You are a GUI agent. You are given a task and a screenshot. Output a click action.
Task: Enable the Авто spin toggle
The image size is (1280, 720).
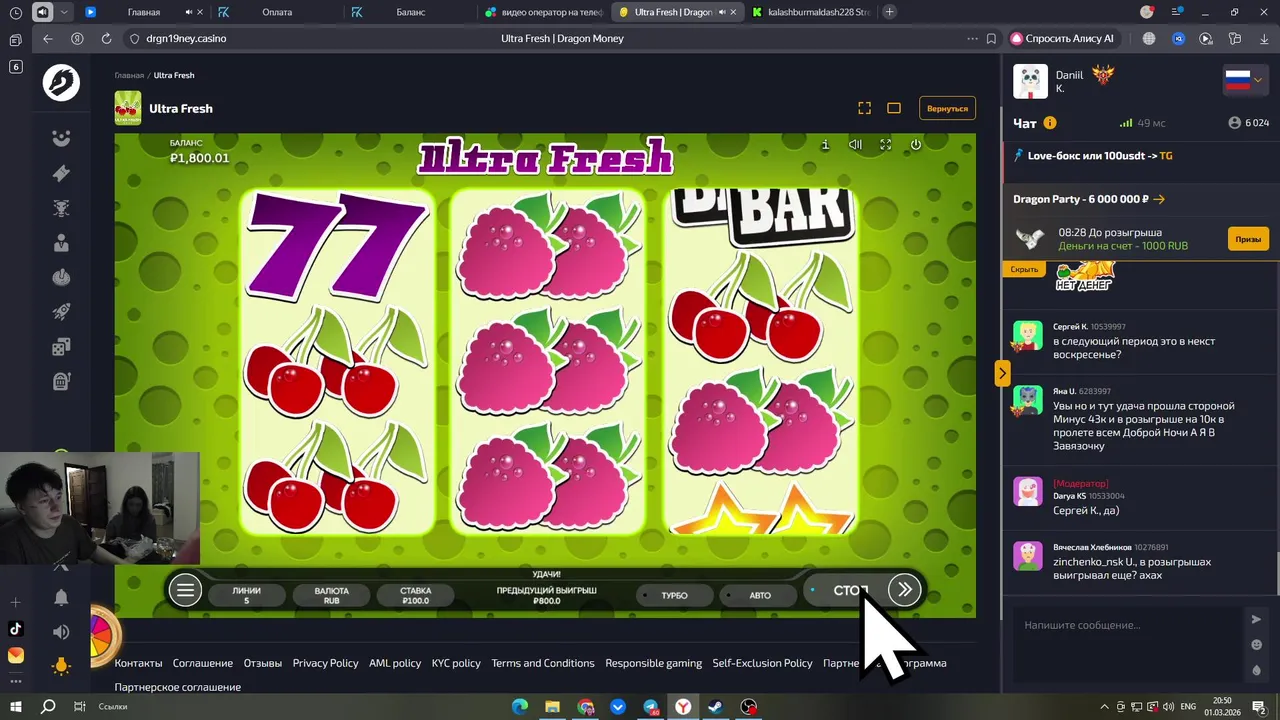(x=757, y=595)
